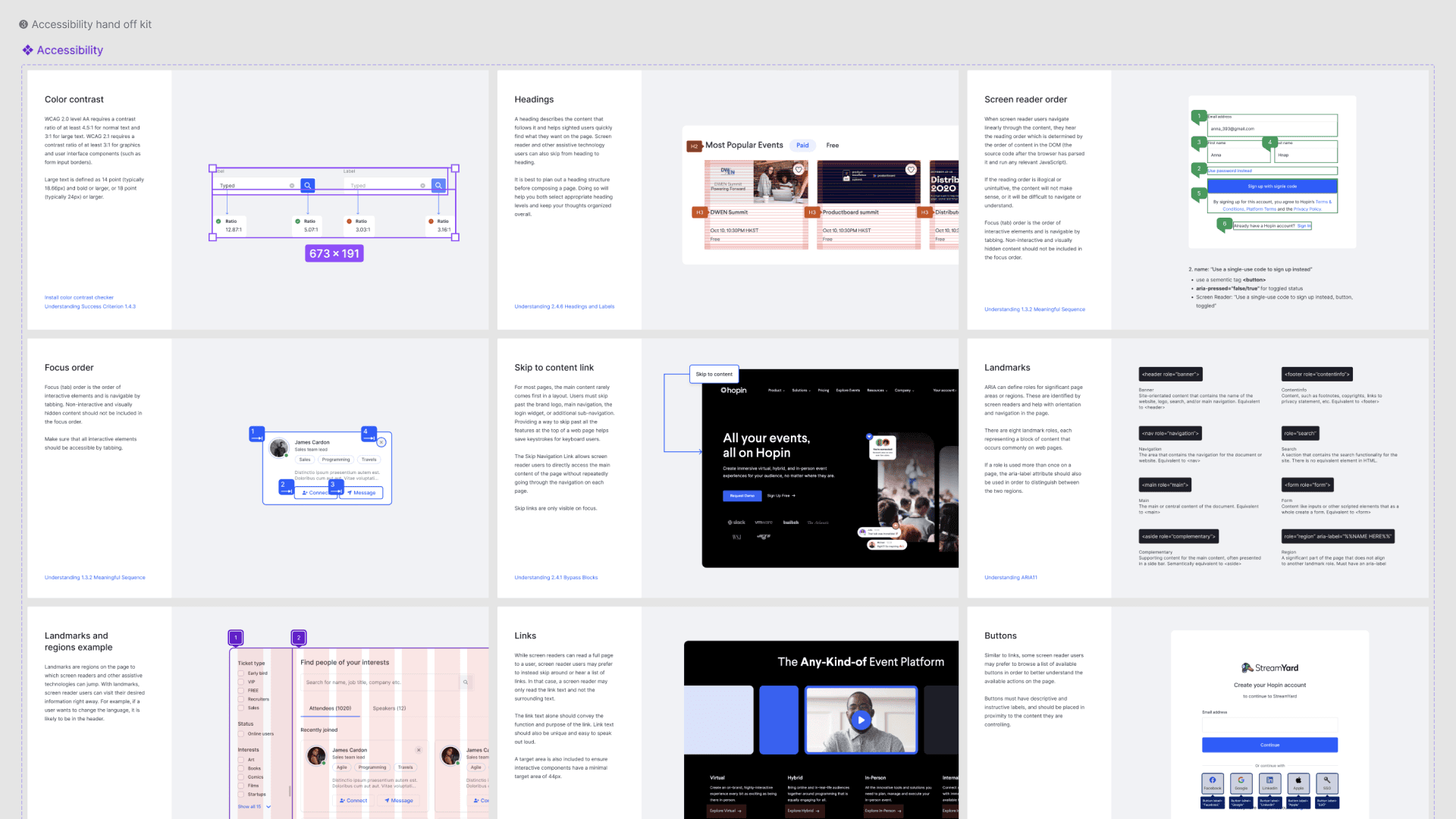
Task: Click the hopin logo in dark header
Action: point(733,391)
